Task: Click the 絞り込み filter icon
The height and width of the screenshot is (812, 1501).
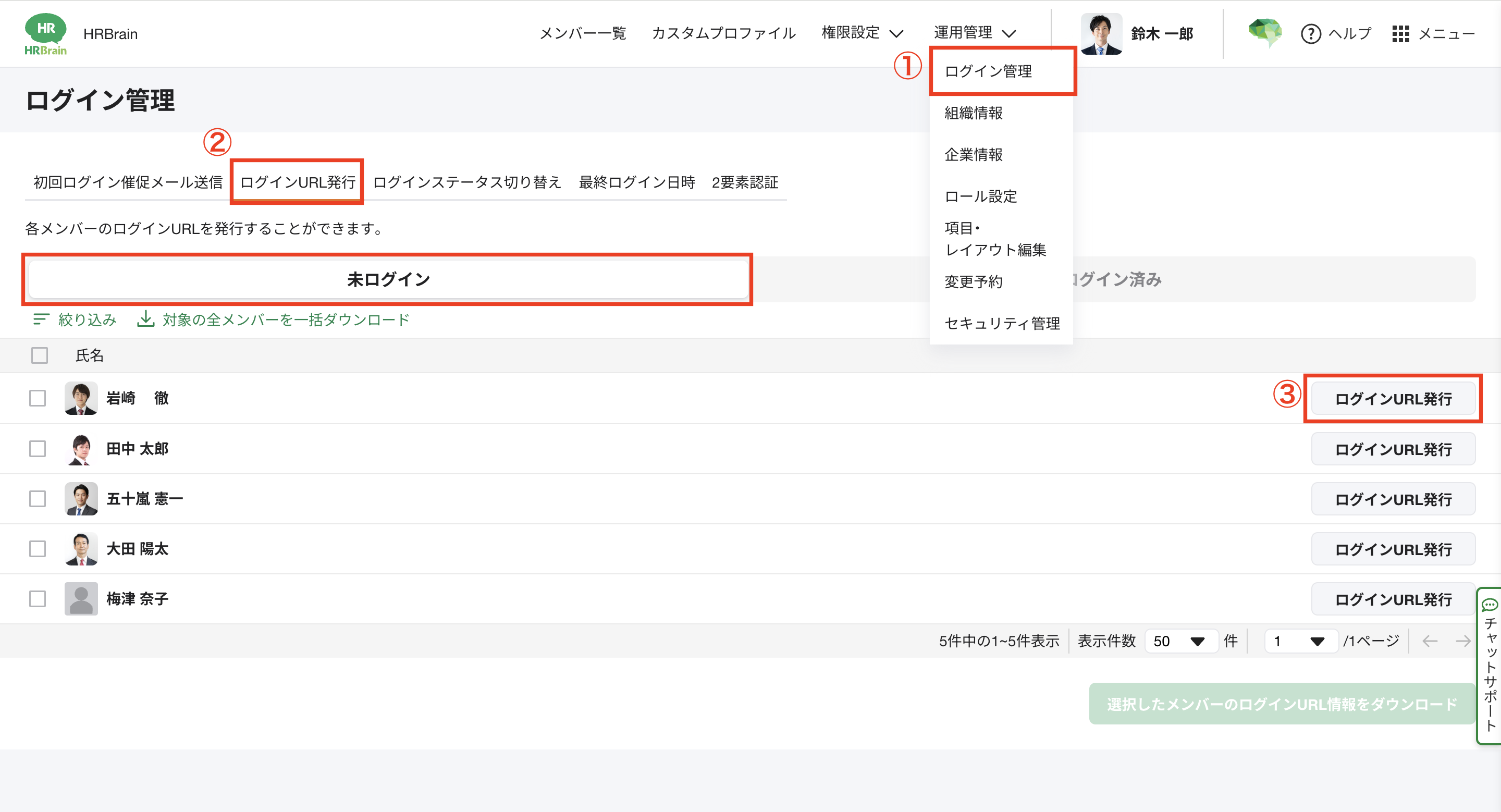Action: click(41, 319)
